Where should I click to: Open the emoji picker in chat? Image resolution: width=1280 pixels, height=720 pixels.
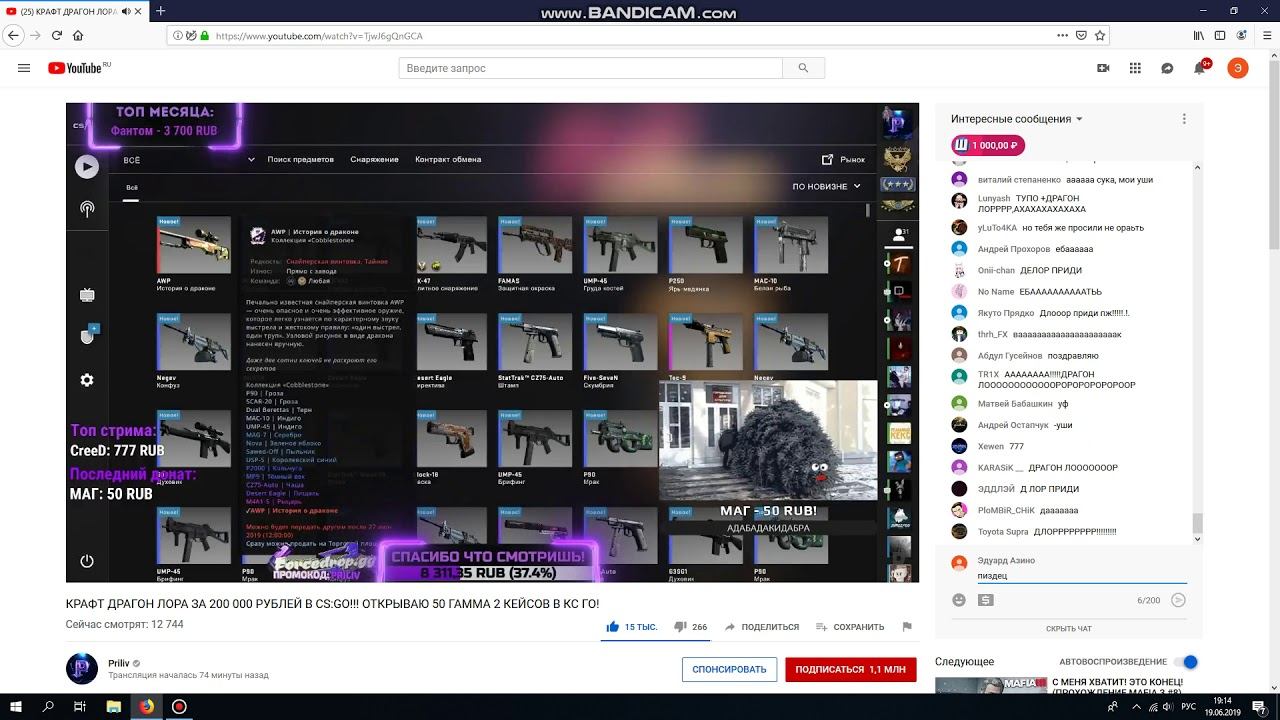pos(959,600)
